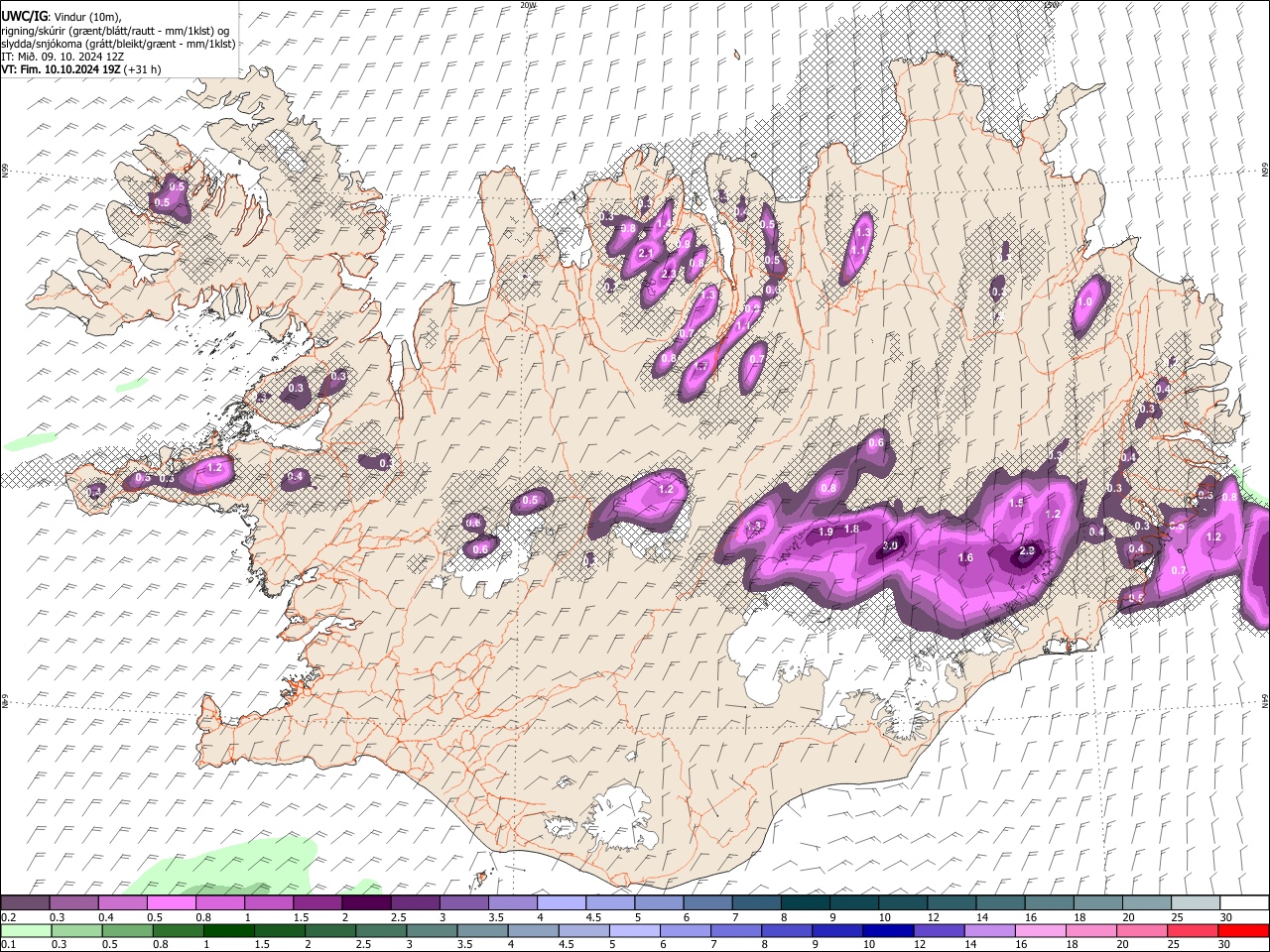Screen dimensions: 1270x952
Task: Click the lightest green 0.1 rain legend swatch
Action: (x=26, y=930)
